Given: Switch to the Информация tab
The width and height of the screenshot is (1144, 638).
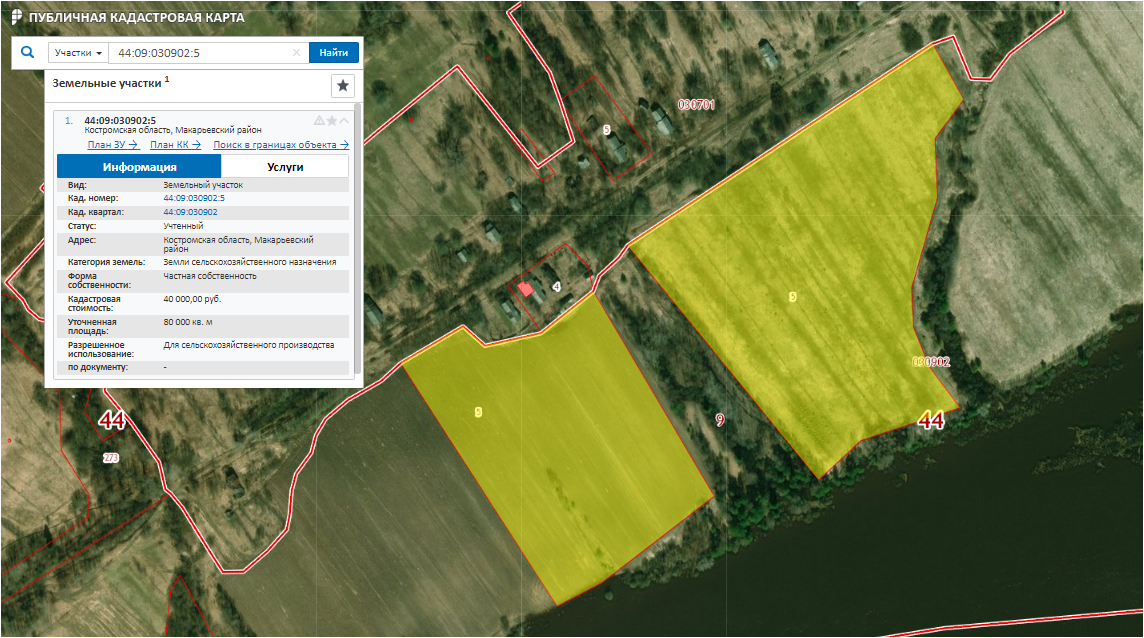Looking at the screenshot, I should tap(139, 166).
